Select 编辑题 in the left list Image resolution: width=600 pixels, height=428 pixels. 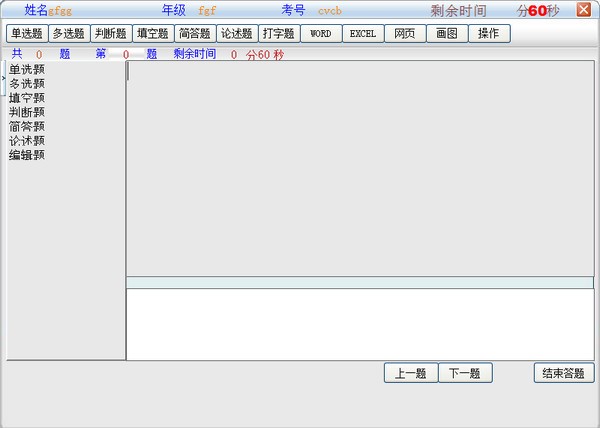(27, 155)
